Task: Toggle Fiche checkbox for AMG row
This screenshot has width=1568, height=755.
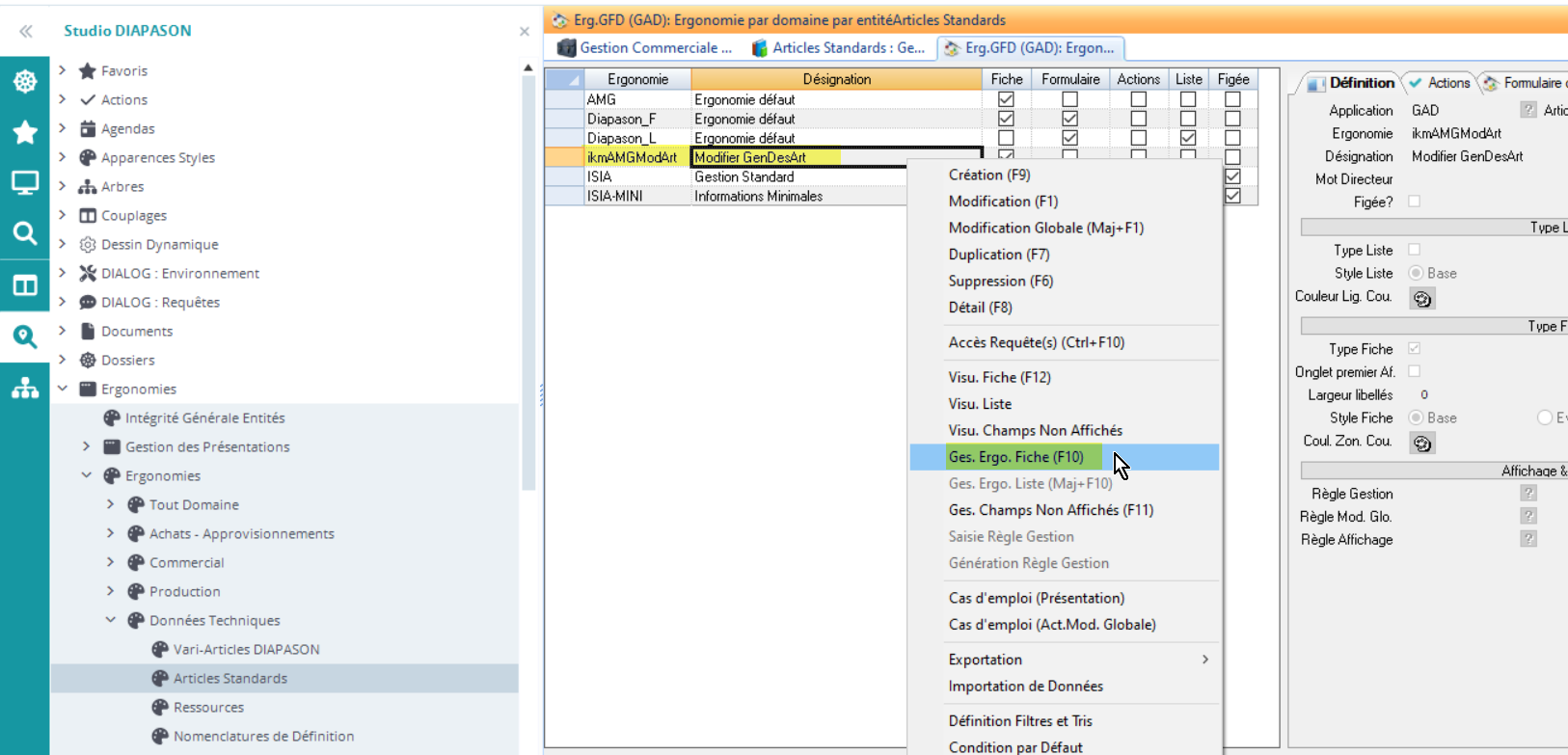Action: (1006, 99)
